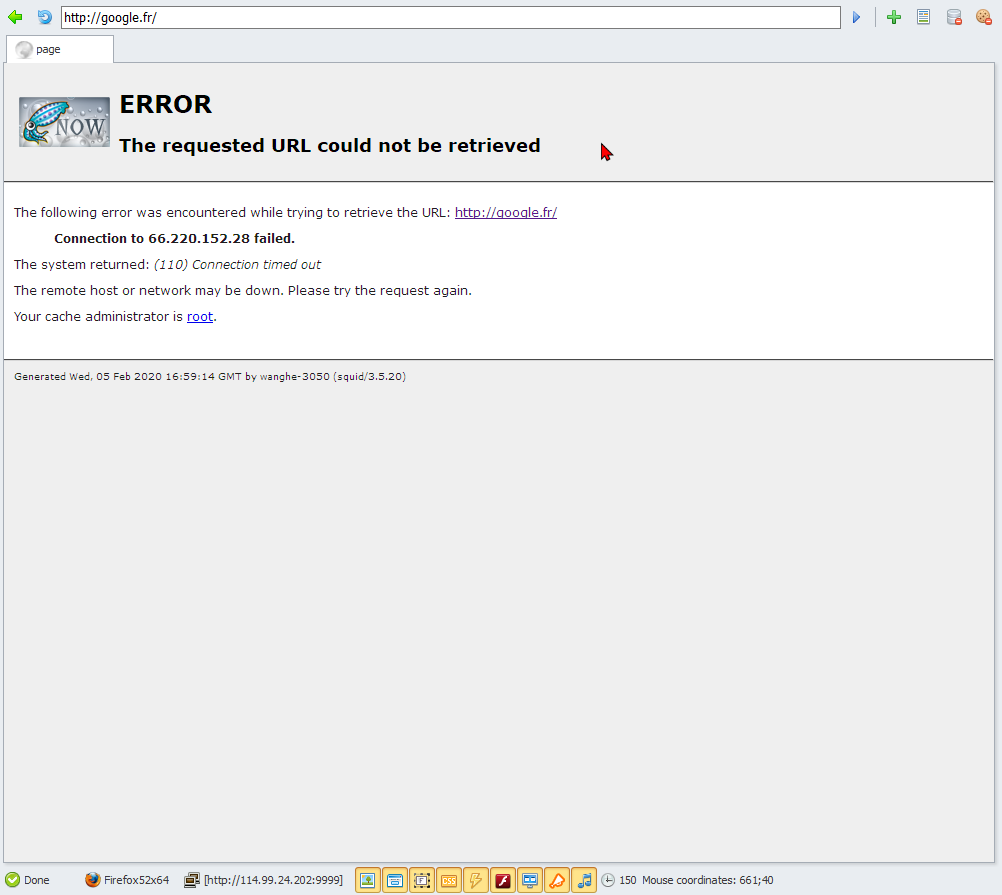
Task: Toggle Flash plugin in status bar
Action: click(x=503, y=880)
